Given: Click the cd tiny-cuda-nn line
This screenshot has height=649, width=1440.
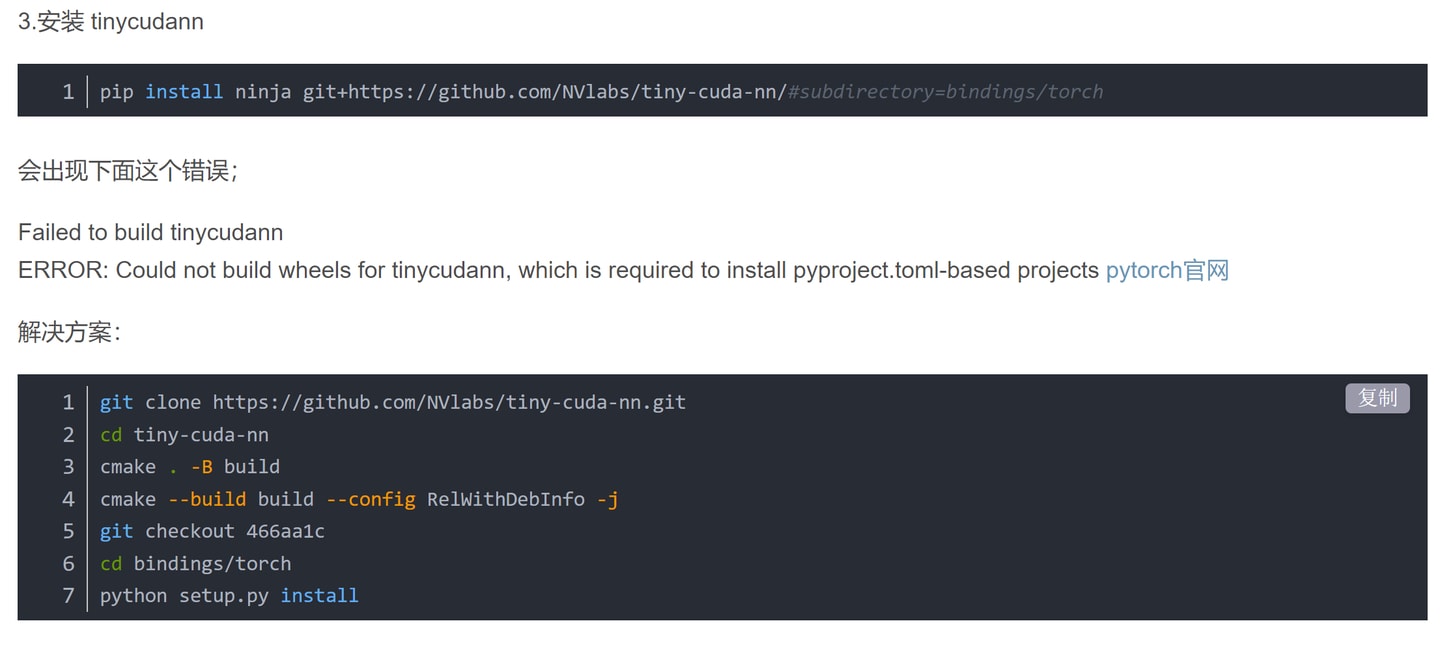Looking at the screenshot, I should 184,434.
